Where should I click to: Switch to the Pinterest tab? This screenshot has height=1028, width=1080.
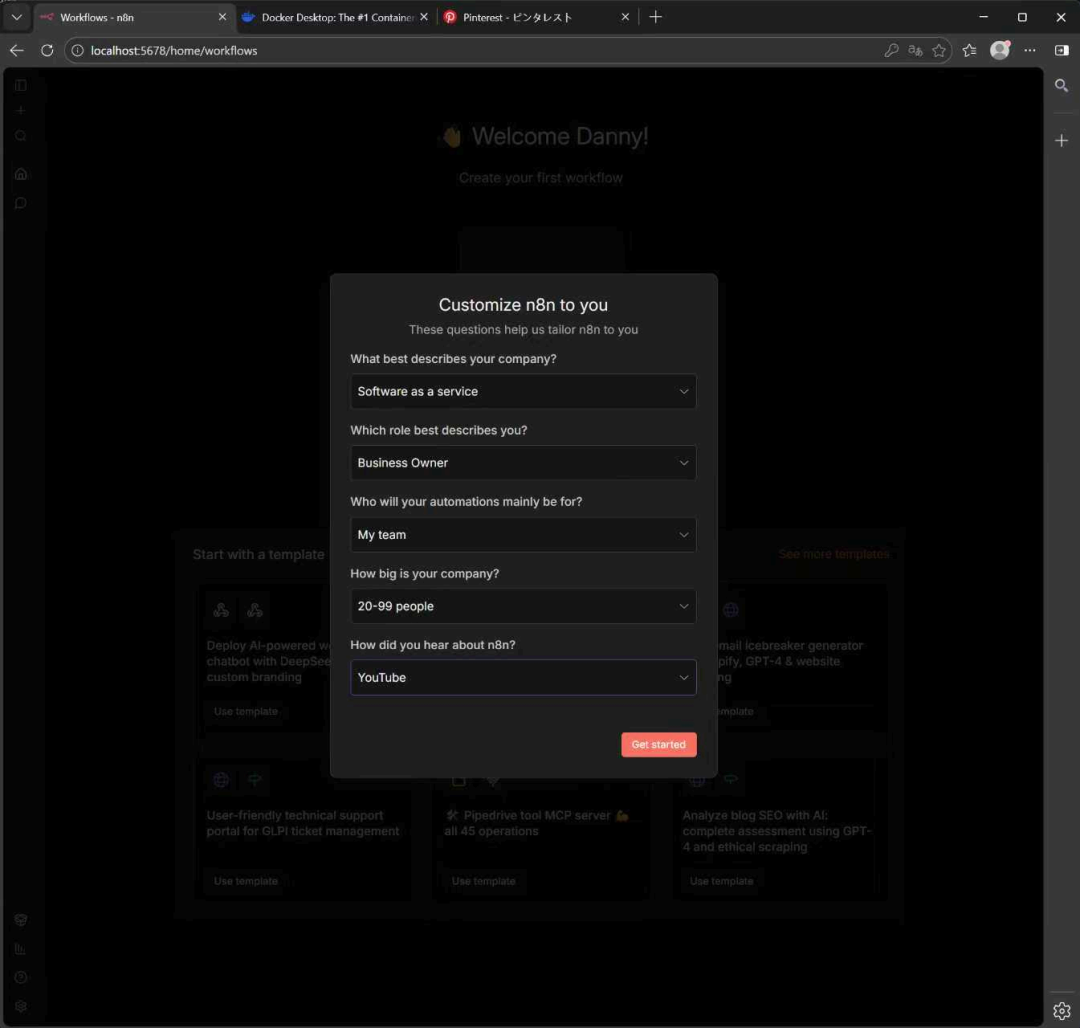click(530, 17)
